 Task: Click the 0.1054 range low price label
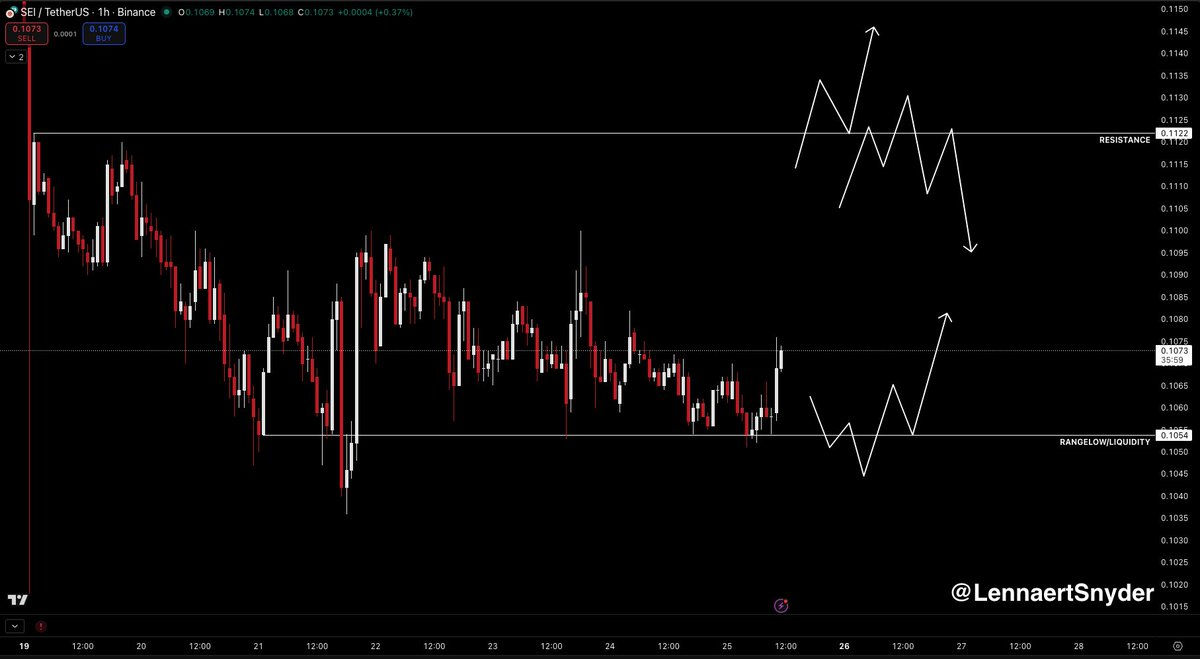(x=1173, y=435)
